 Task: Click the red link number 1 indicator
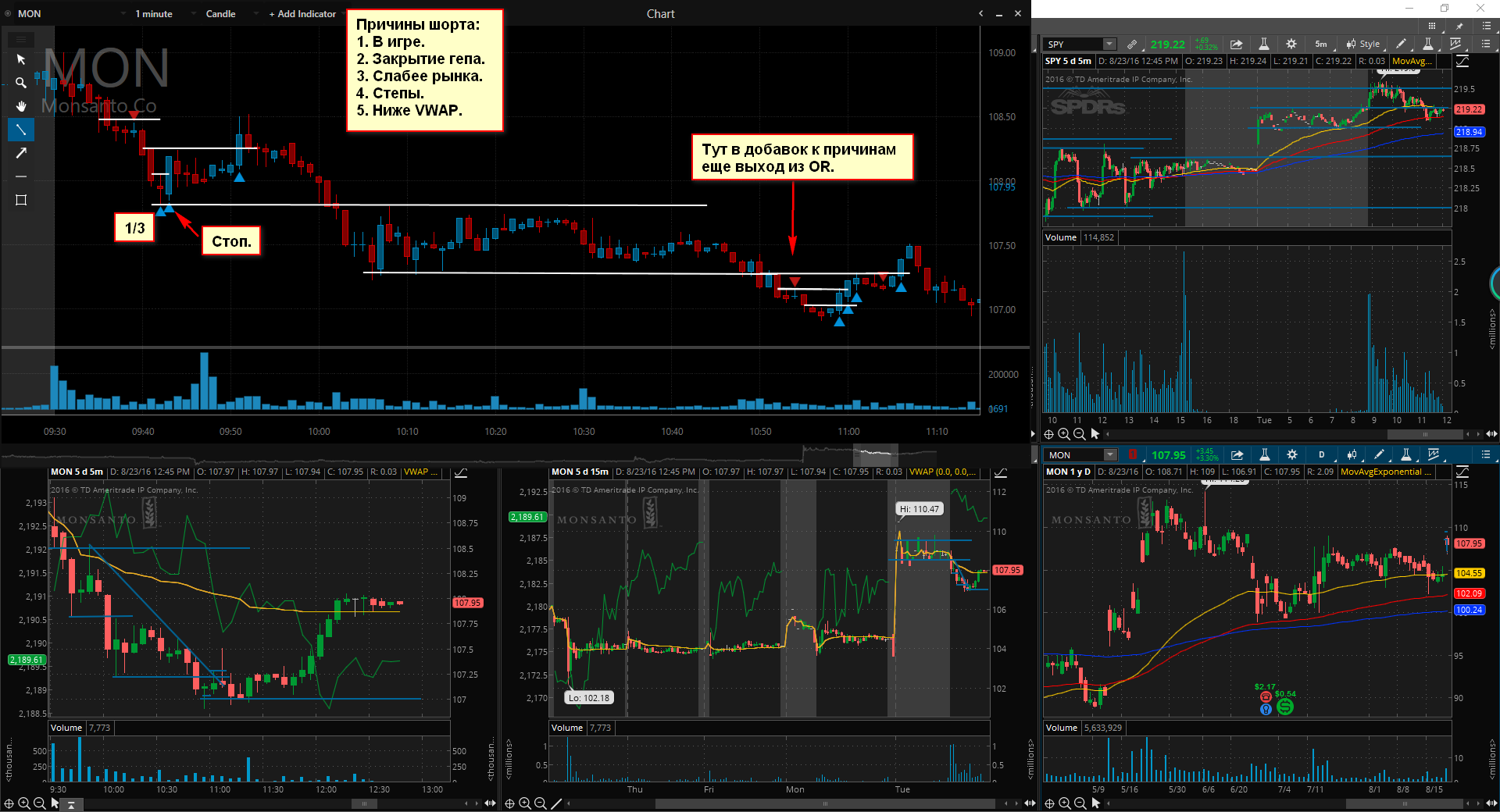[x=1132, y=454]
